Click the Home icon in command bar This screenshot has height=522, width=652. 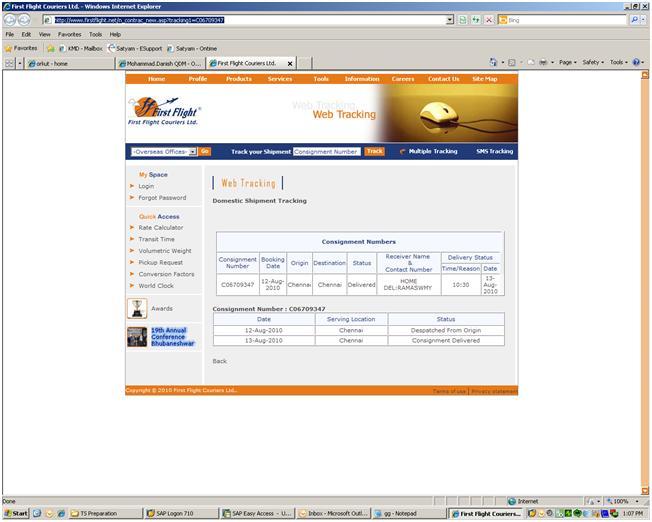(x=493, y=62)
